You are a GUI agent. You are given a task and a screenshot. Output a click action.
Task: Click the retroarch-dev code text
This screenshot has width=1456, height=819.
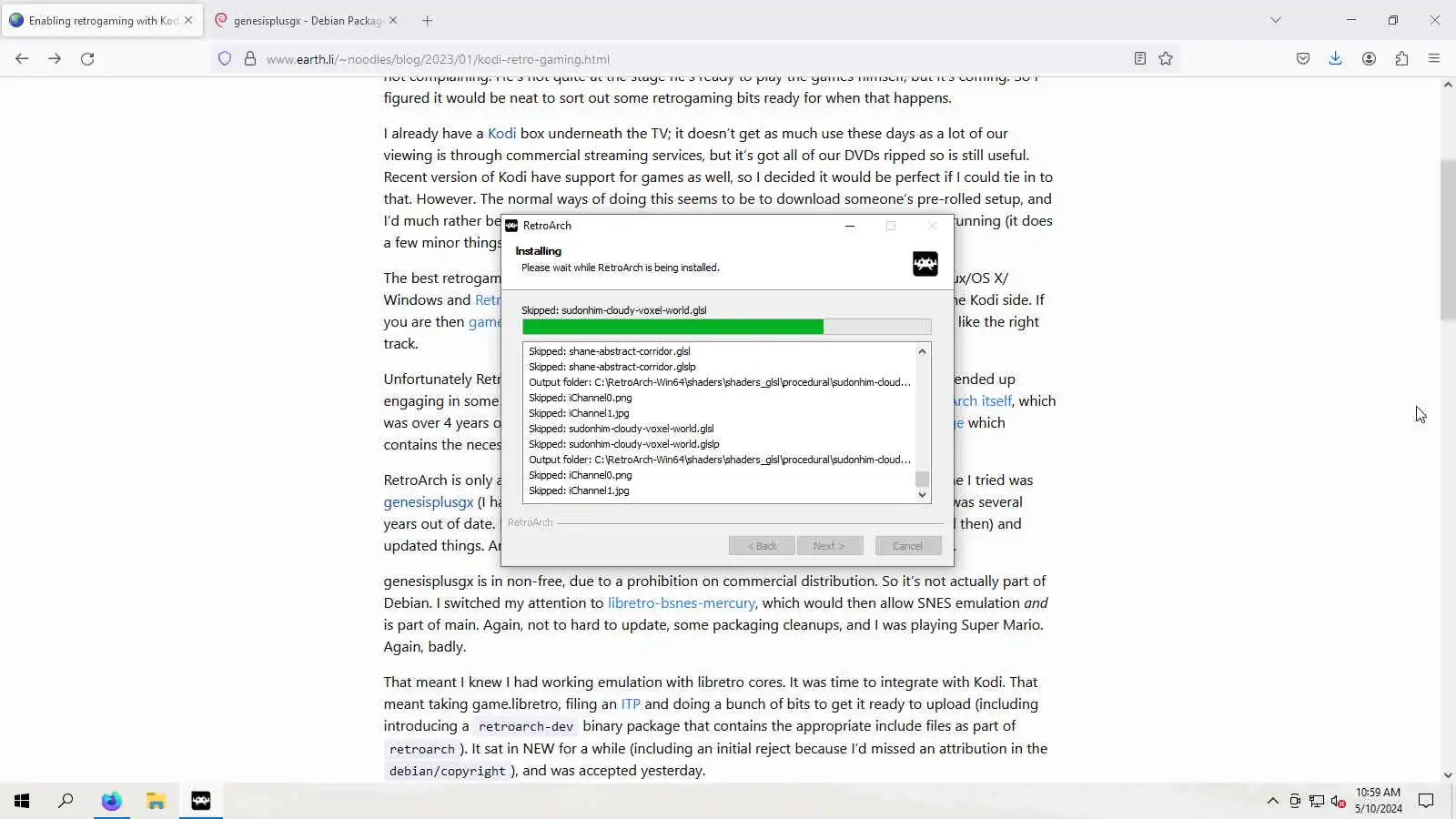pyautogui.click(x=526, y=726)
